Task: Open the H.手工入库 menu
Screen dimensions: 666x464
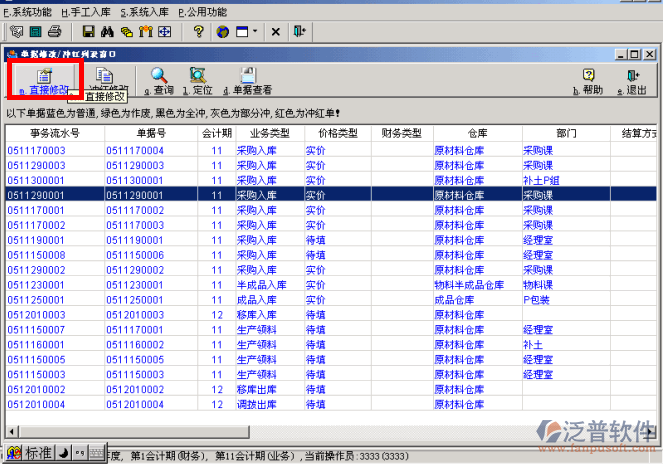Action: click(x=86, y=12)
